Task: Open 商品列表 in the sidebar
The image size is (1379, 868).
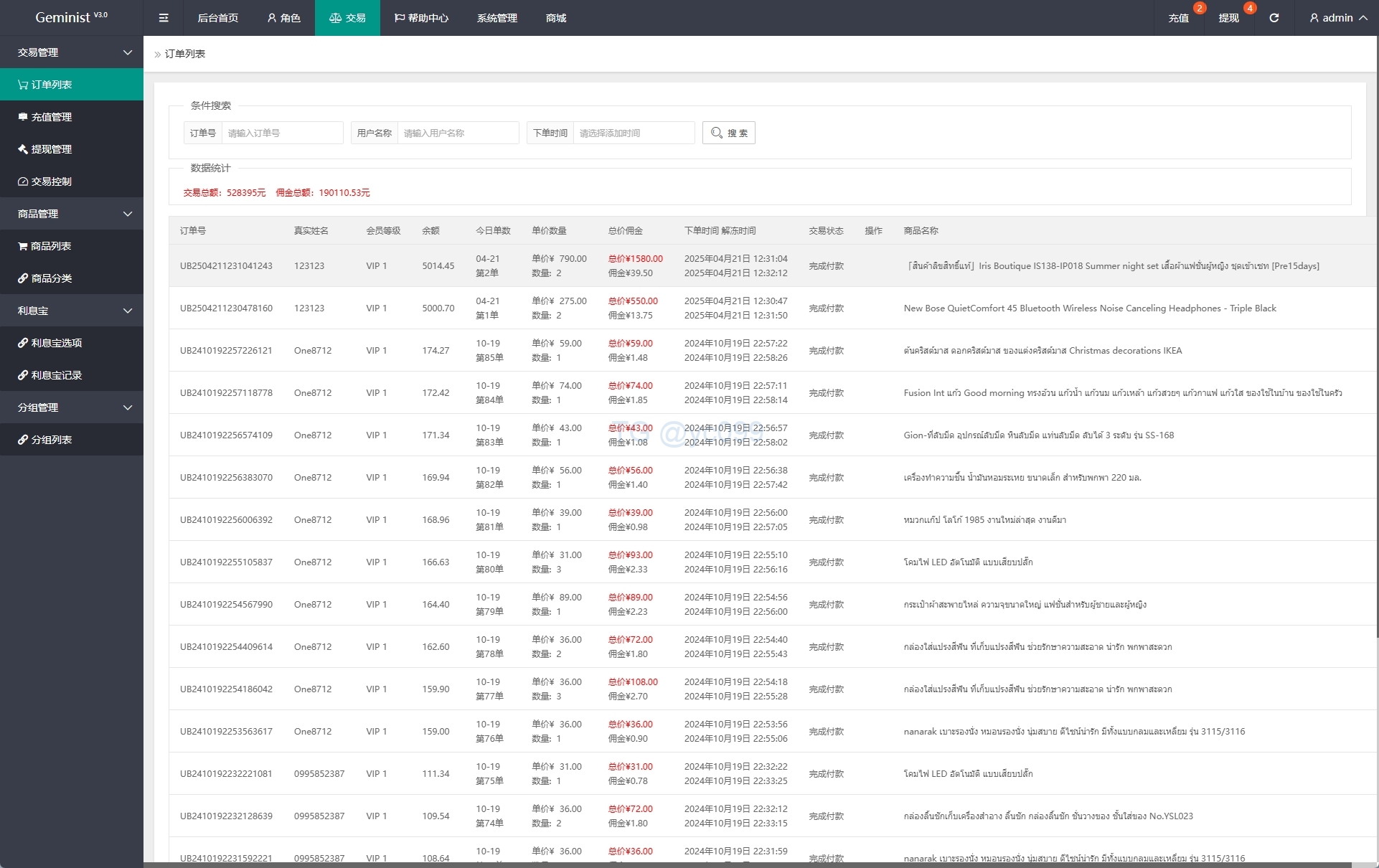Action: coord(51,246)
